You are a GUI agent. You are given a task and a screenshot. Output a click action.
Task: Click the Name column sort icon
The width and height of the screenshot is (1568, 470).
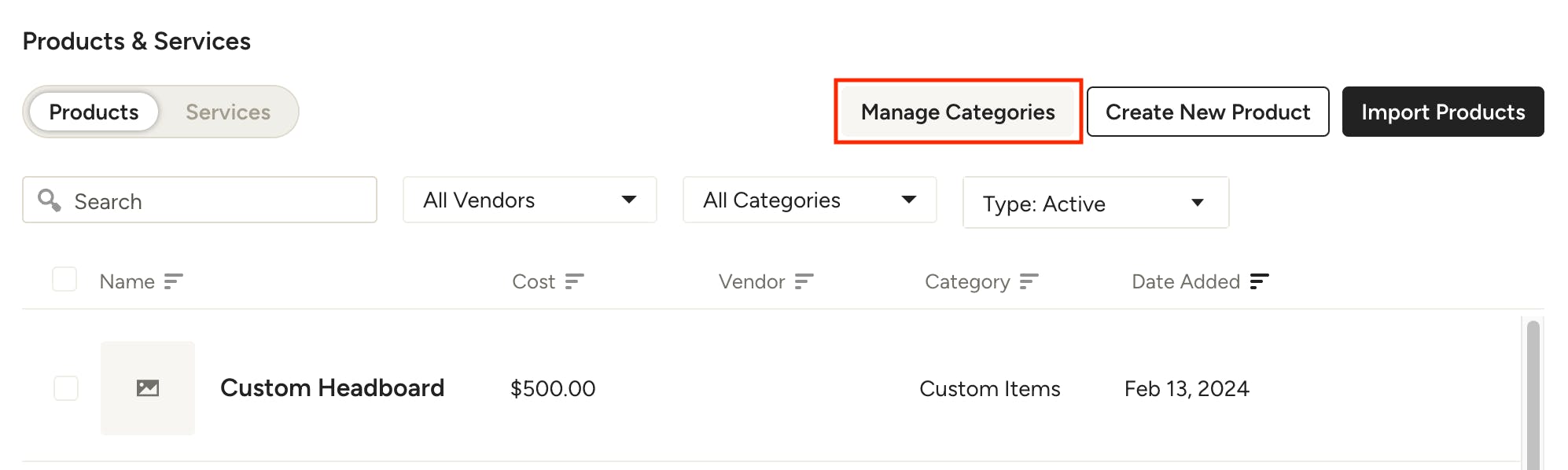click(173, 281)
